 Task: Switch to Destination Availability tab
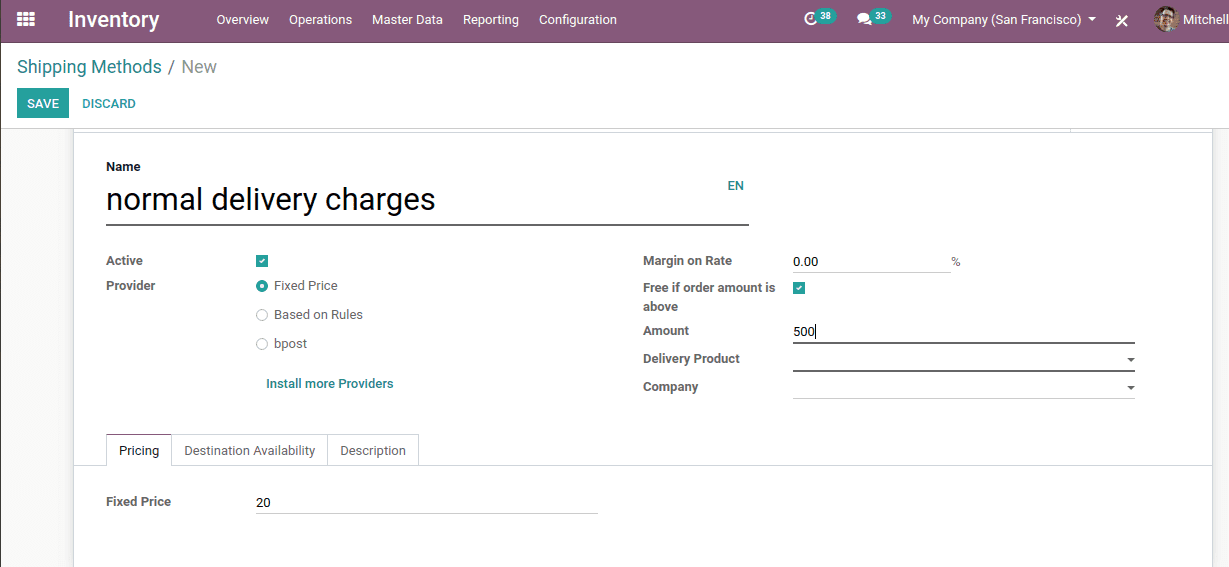tap(250, 450)
